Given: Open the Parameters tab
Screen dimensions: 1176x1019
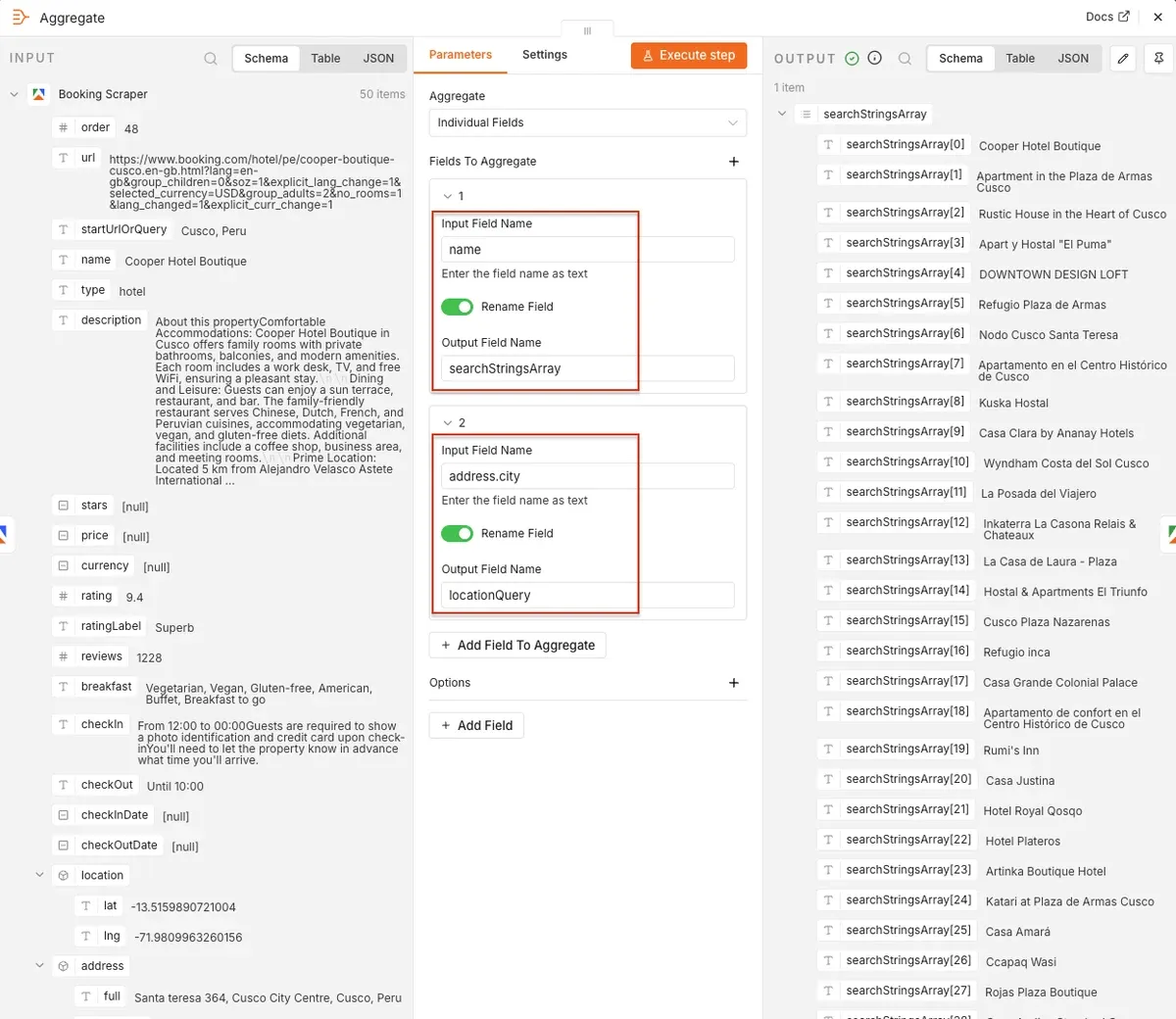Looking at the screenshot, I should [x=461, y=55].
